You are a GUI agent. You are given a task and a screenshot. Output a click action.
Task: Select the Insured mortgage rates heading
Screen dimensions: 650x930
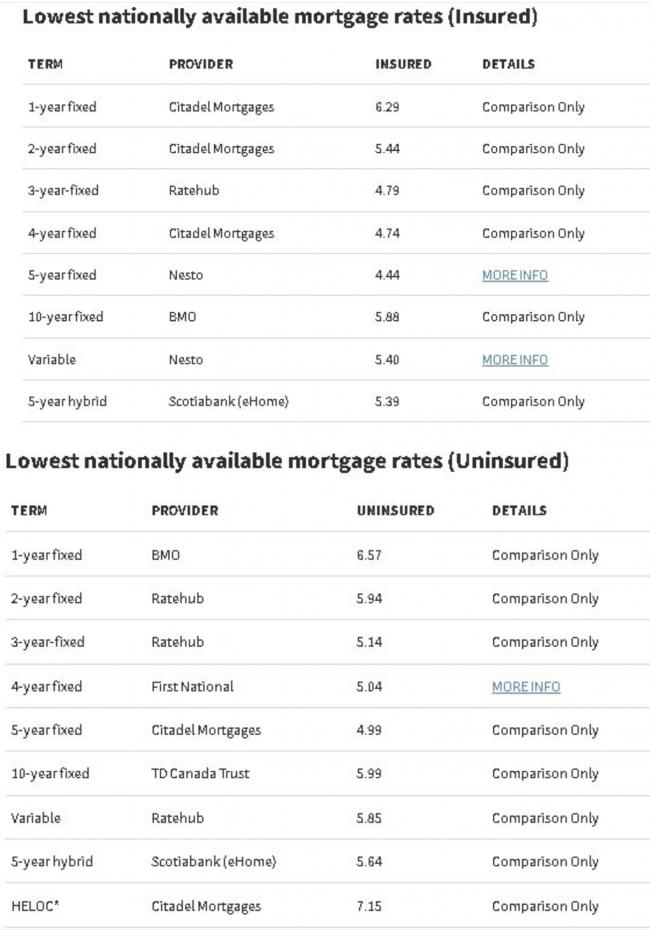click(x=280, y=17)
